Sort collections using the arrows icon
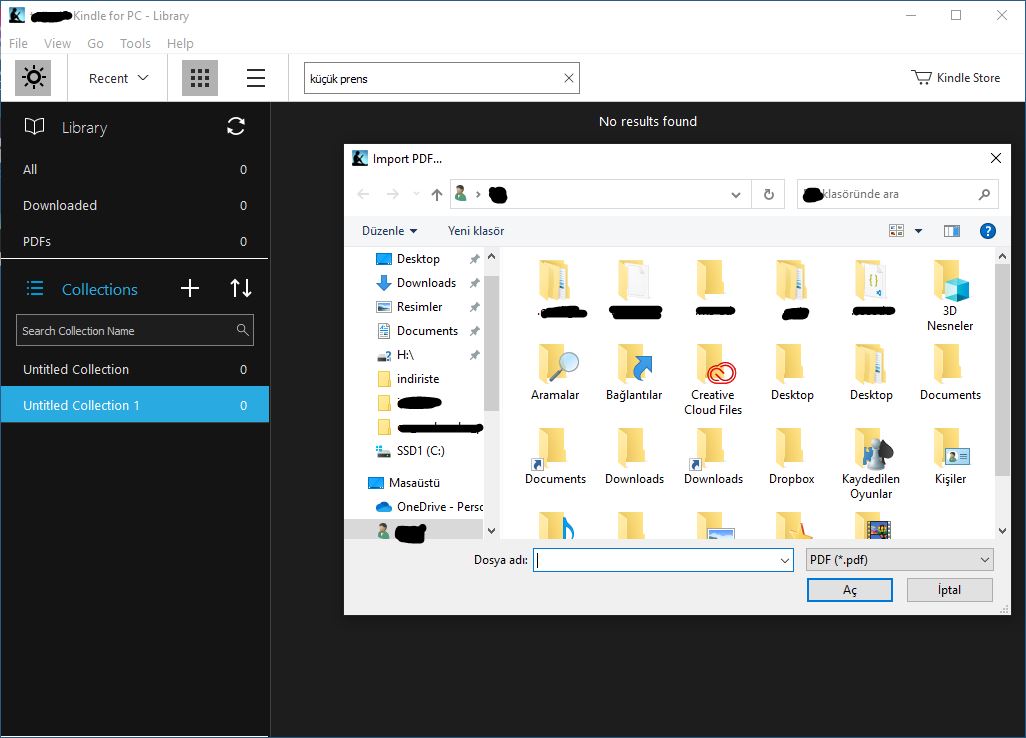The width and height of the screenshot is (1026, 738). 241,288
